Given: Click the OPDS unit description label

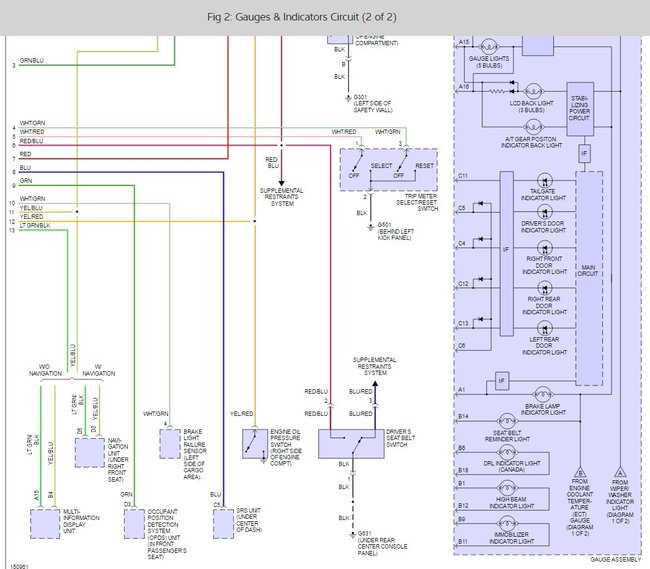Looking at the screenshot, I should [167, 534].
